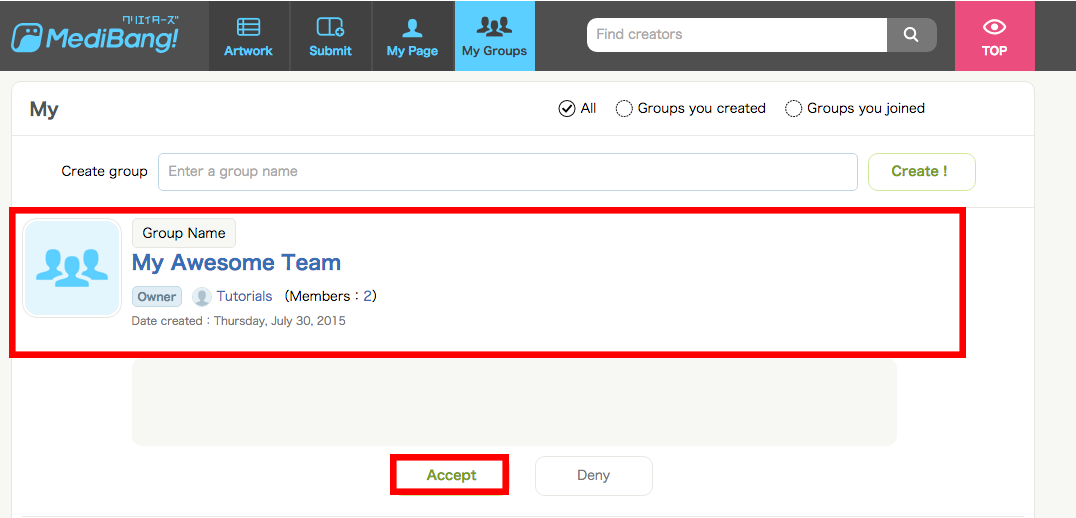Open the Submit tab
The height and width of the screenshot is (518, 1076).
(330, 36)
